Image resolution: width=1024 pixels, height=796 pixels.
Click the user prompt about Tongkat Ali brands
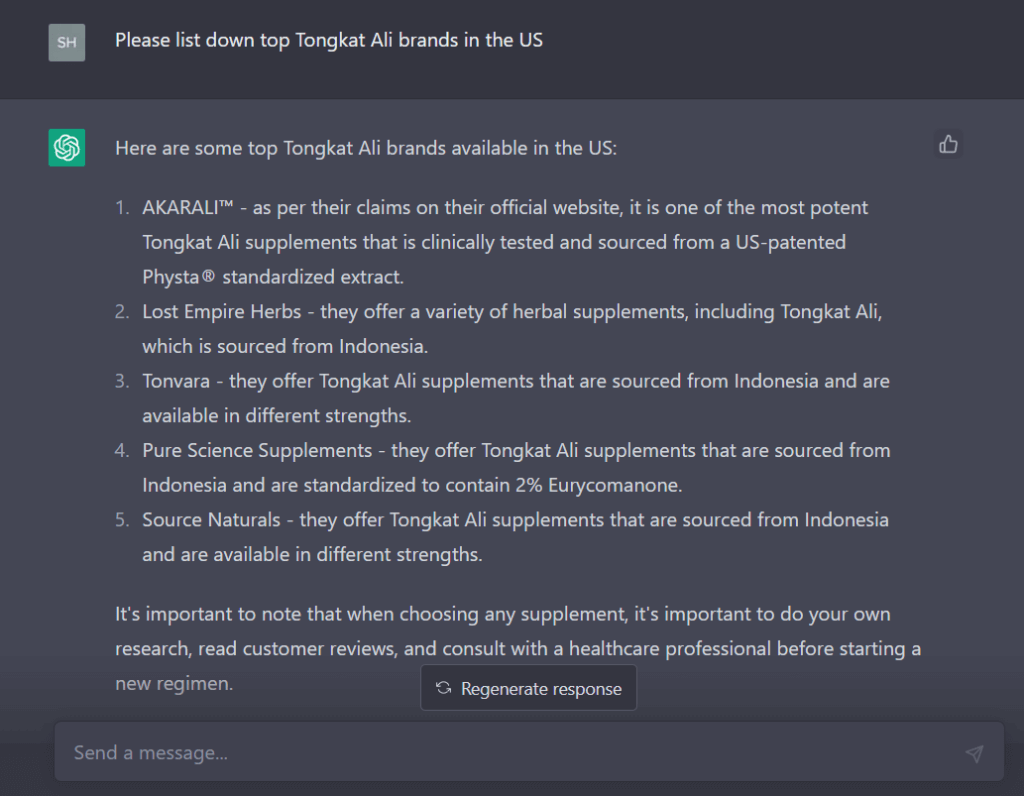click(328, 41)
